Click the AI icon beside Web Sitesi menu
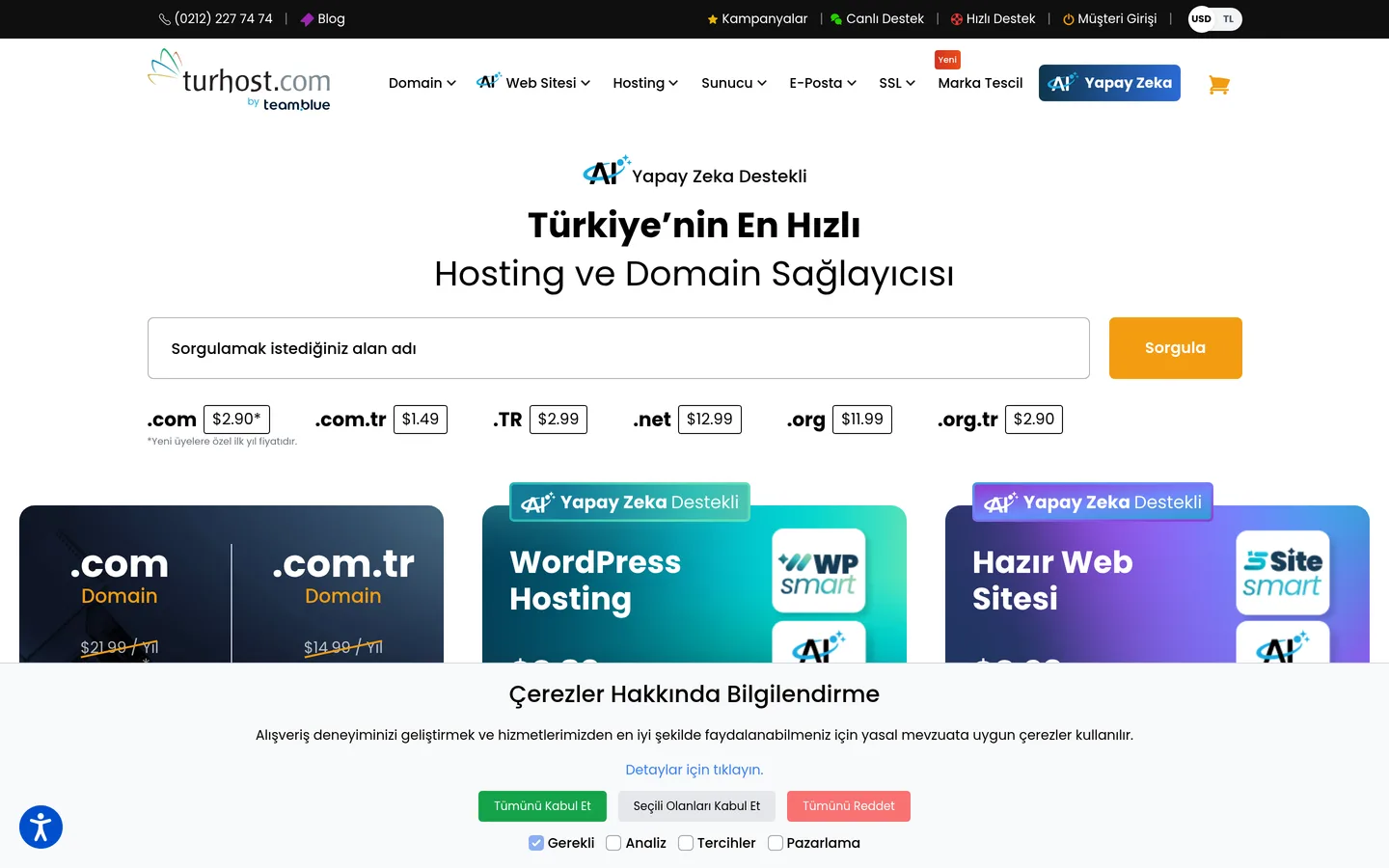 [x=489, y=81]
